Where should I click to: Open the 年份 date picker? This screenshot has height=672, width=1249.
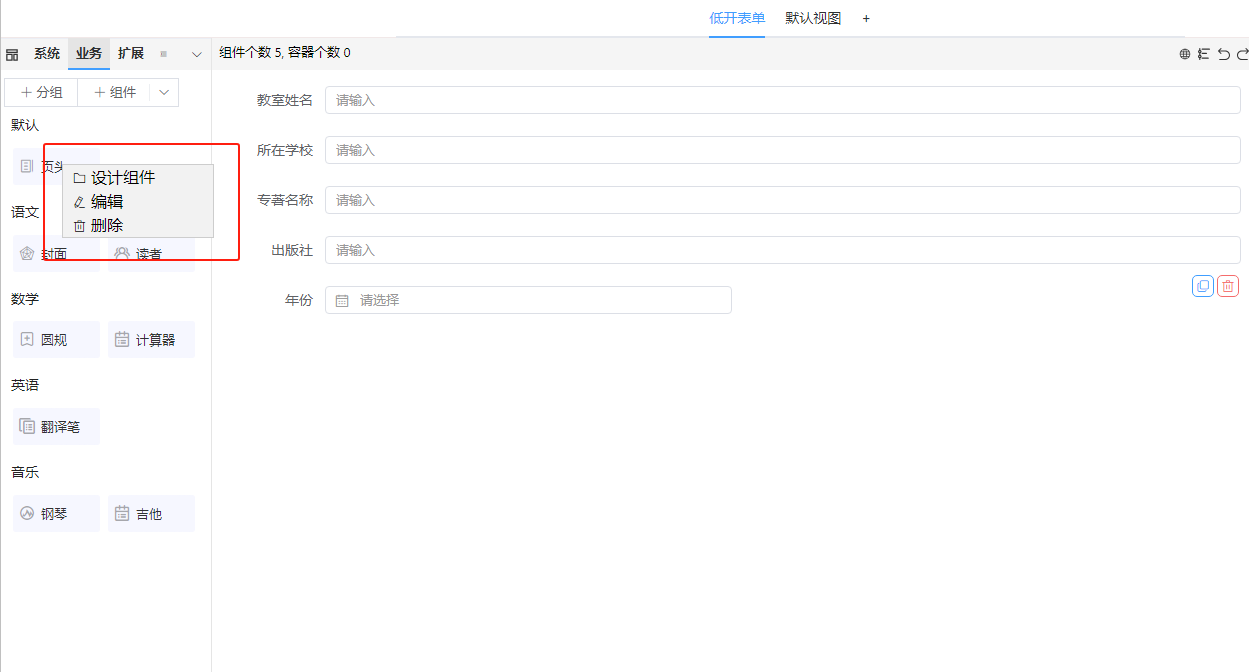528,300
